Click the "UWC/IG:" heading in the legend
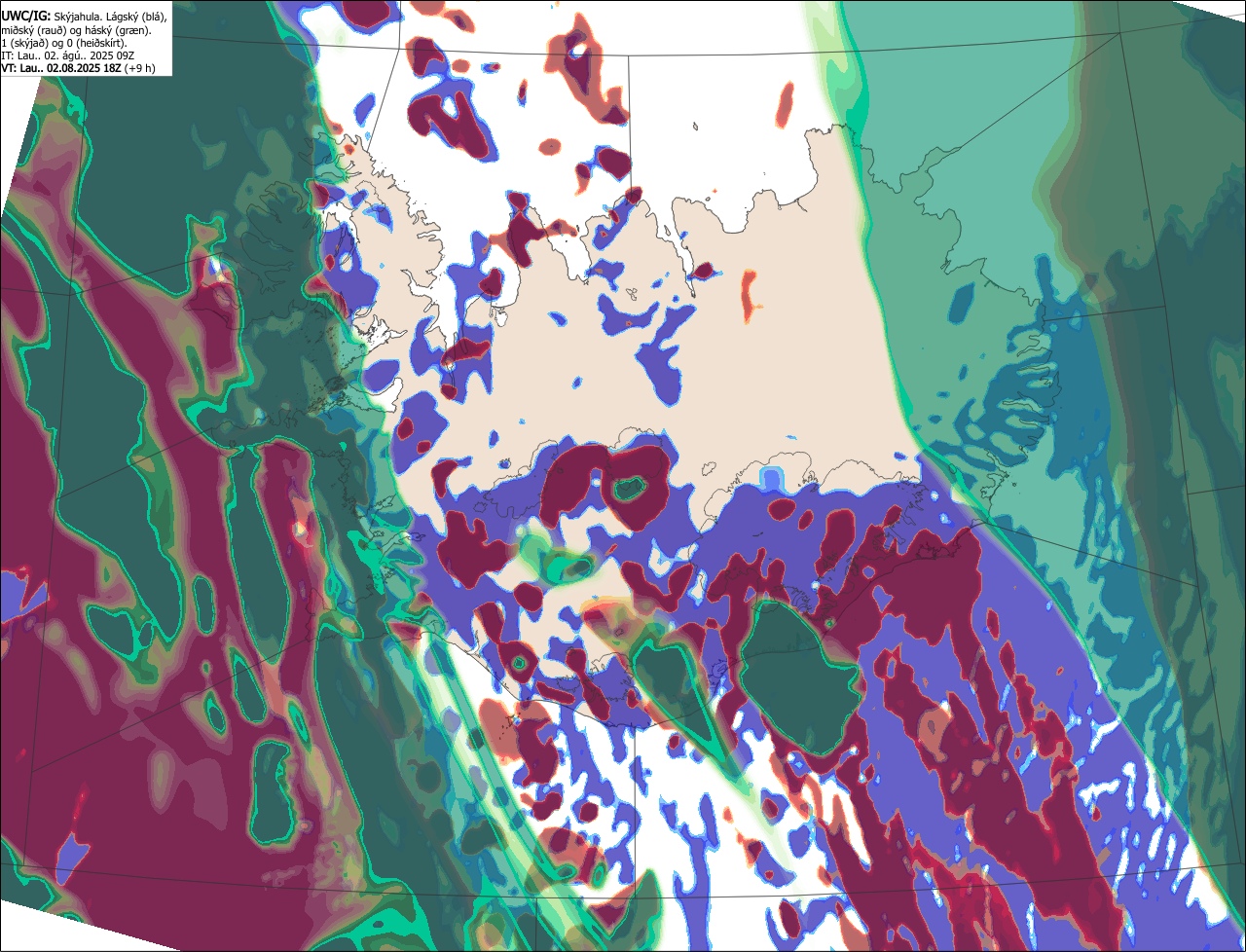 coord(26,17)
